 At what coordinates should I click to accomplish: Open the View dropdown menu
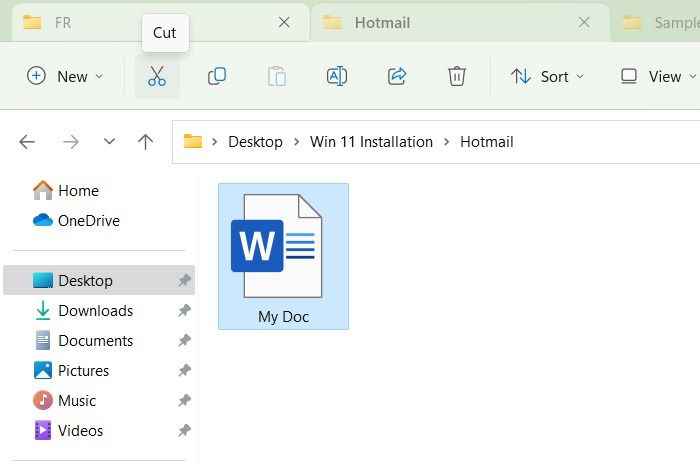658,76
